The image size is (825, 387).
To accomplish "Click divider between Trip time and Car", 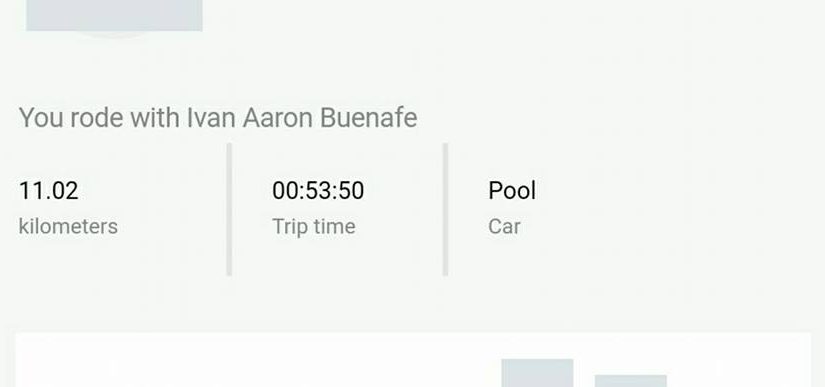I will (445, 209).
